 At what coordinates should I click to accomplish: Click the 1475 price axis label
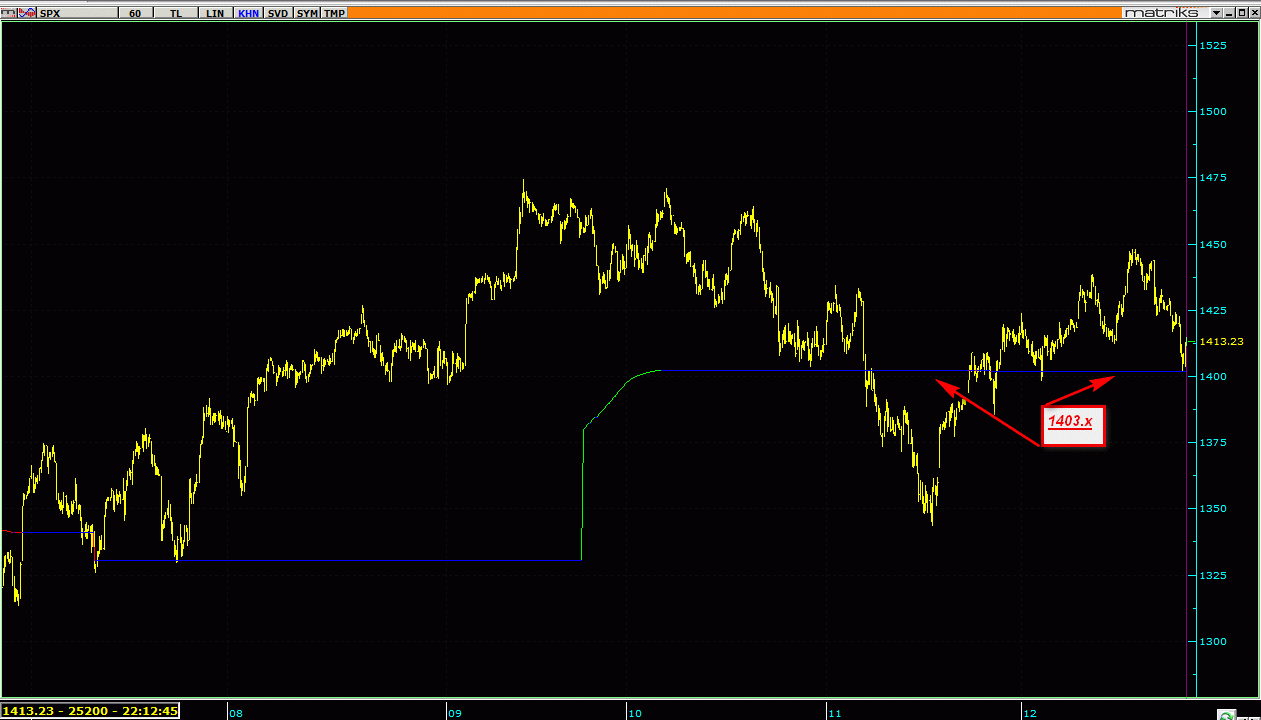tap(1213, 178)
